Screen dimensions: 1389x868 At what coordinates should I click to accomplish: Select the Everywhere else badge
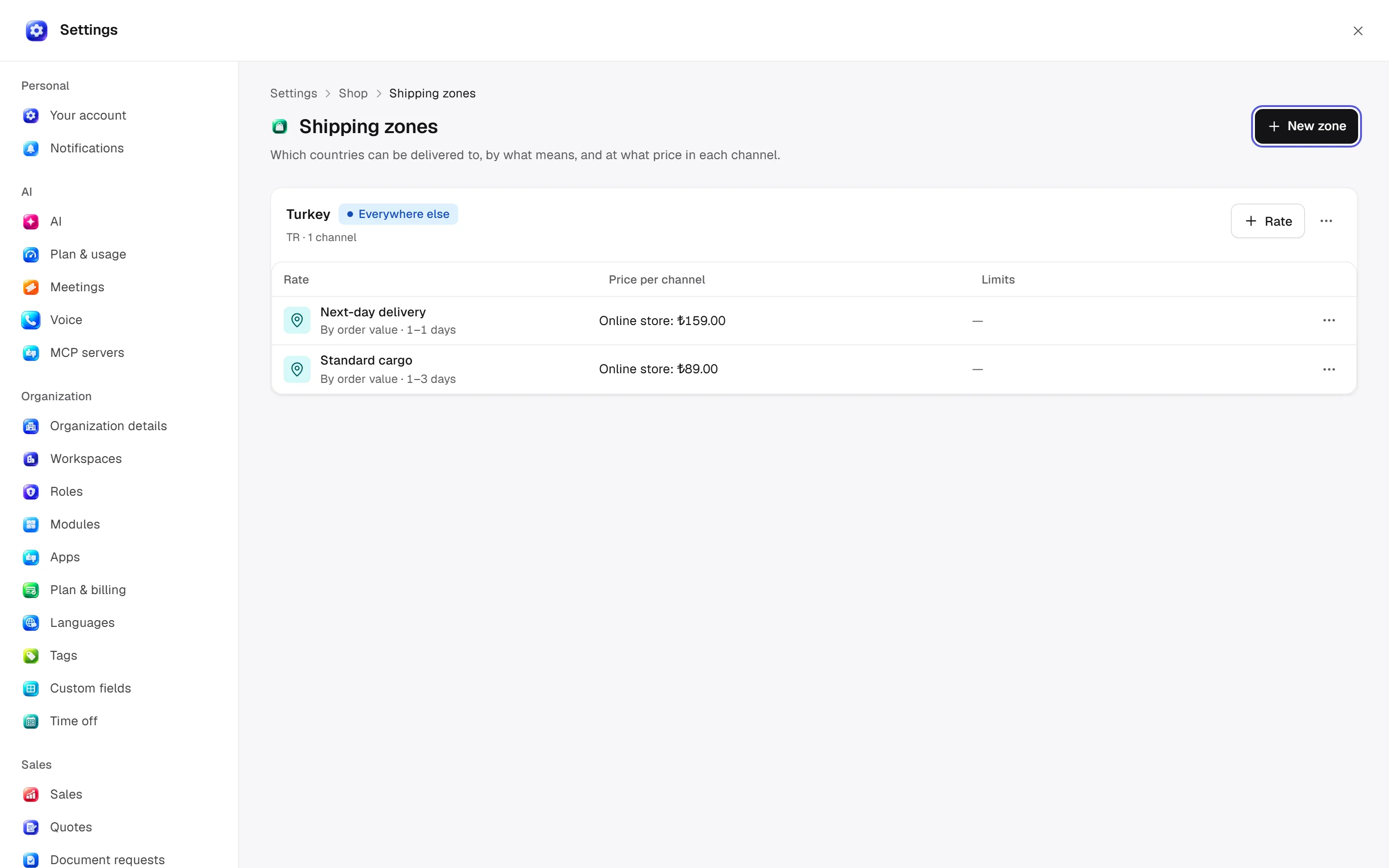click(398, 214)
